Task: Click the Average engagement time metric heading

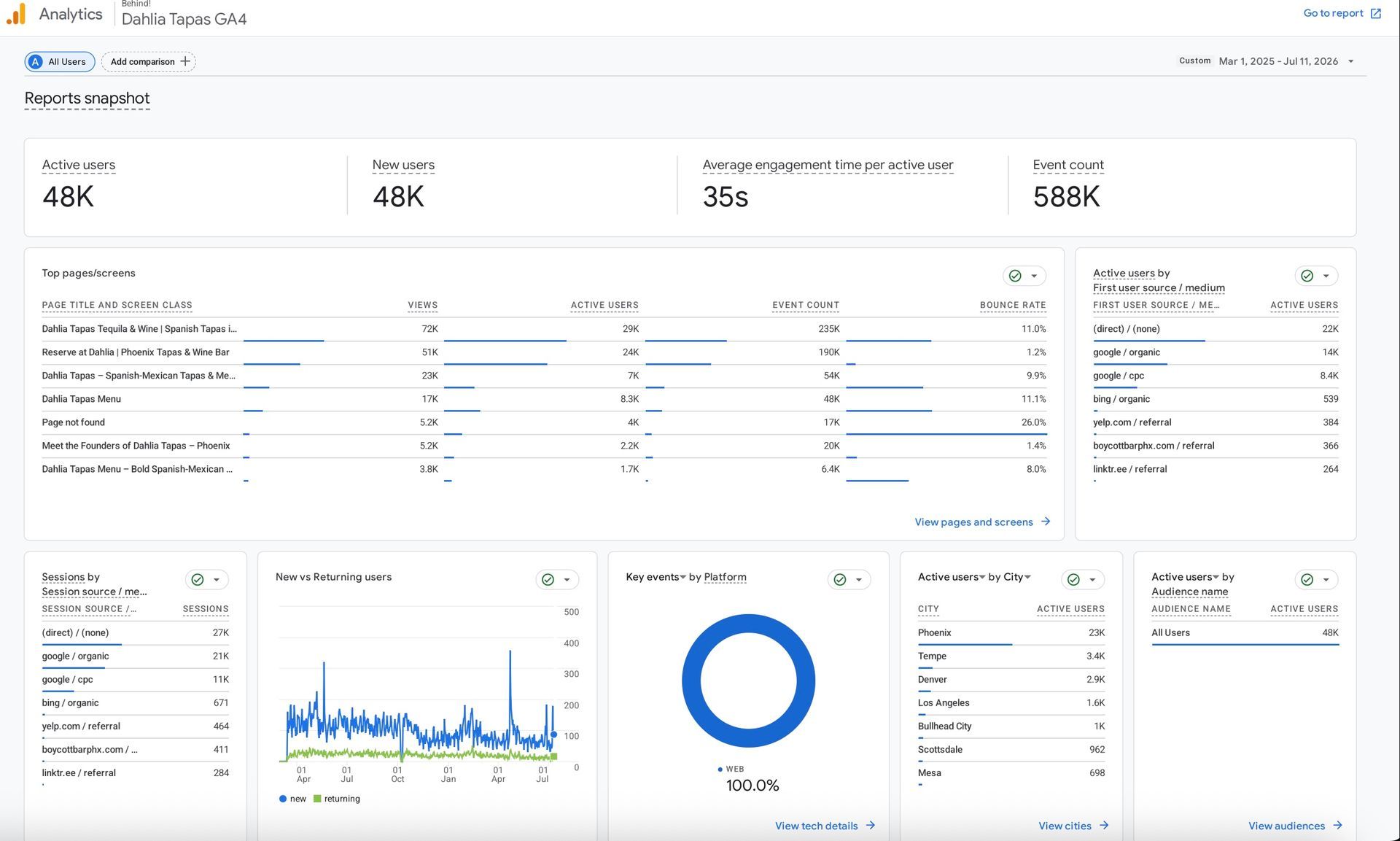Action: (x=828, y=165)
